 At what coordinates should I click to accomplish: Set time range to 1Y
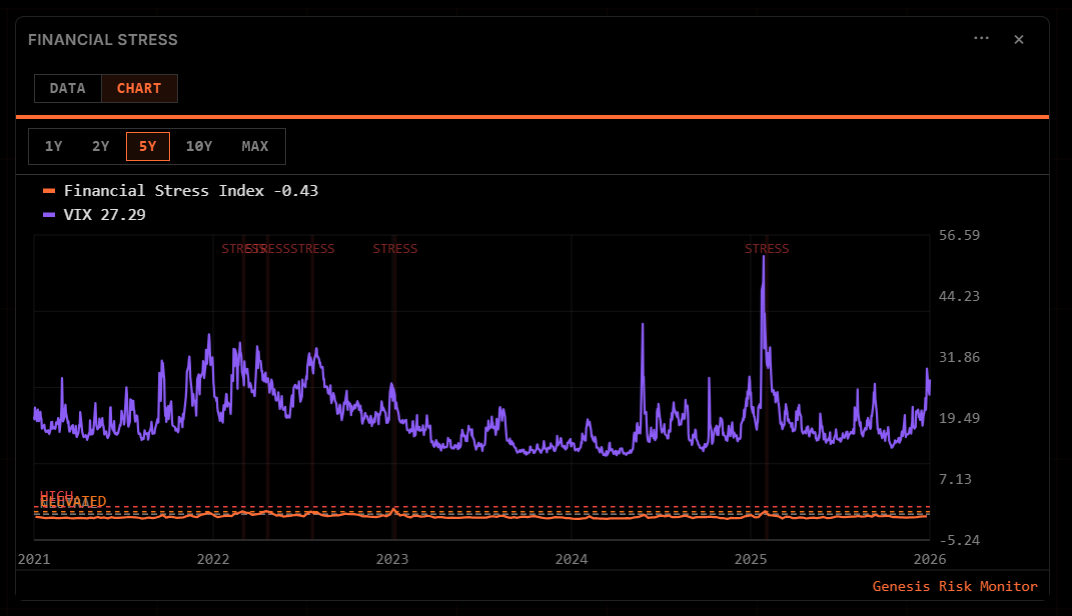click(x=54, y=146)
